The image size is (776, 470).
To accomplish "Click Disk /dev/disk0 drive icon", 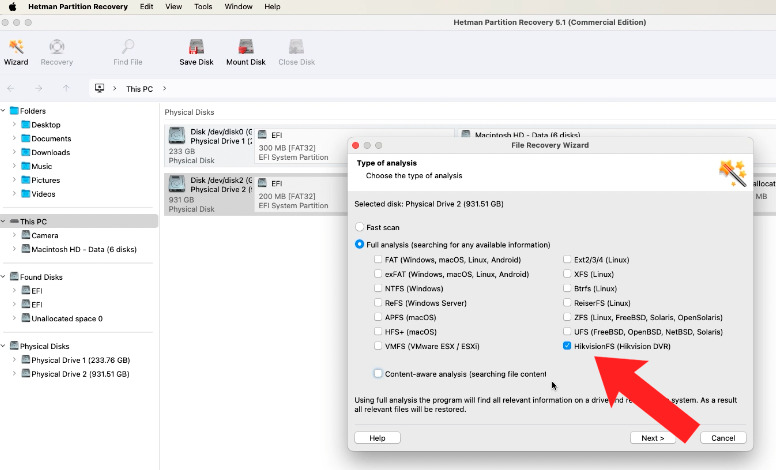I will click(x=177, y=135).
